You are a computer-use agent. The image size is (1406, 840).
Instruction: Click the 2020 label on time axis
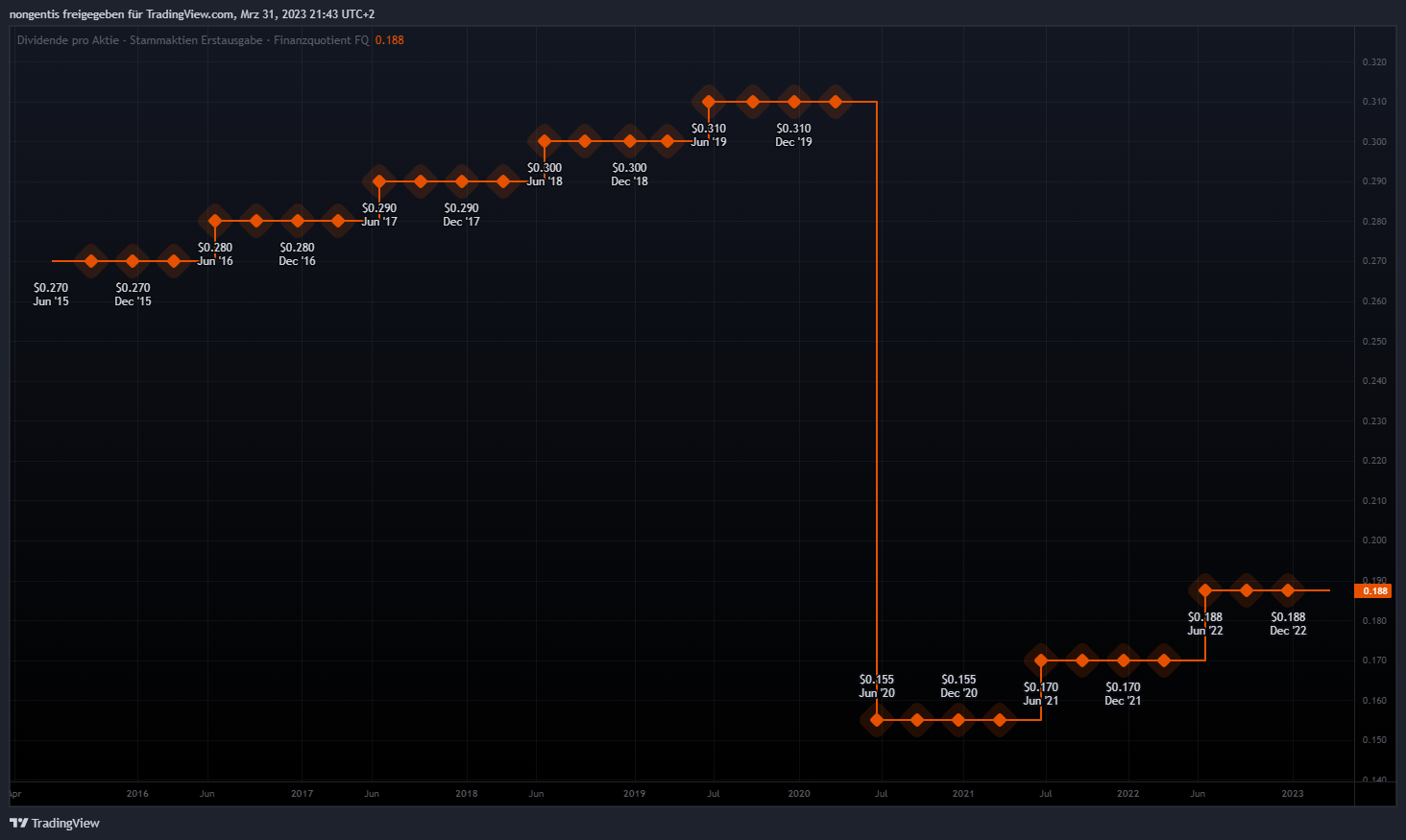(x=799, y=794)
